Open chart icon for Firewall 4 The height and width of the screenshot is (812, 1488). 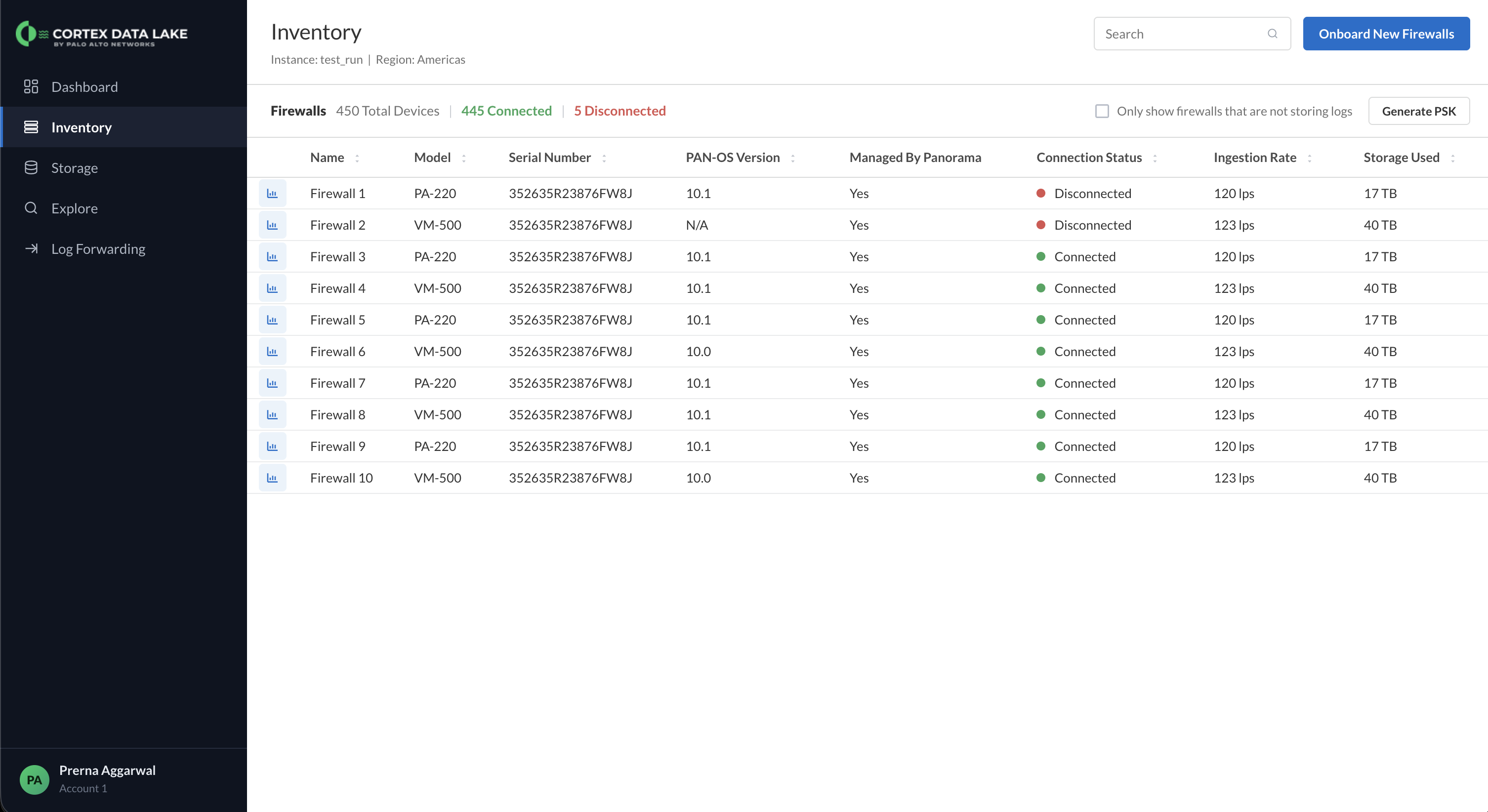(272, 288)
